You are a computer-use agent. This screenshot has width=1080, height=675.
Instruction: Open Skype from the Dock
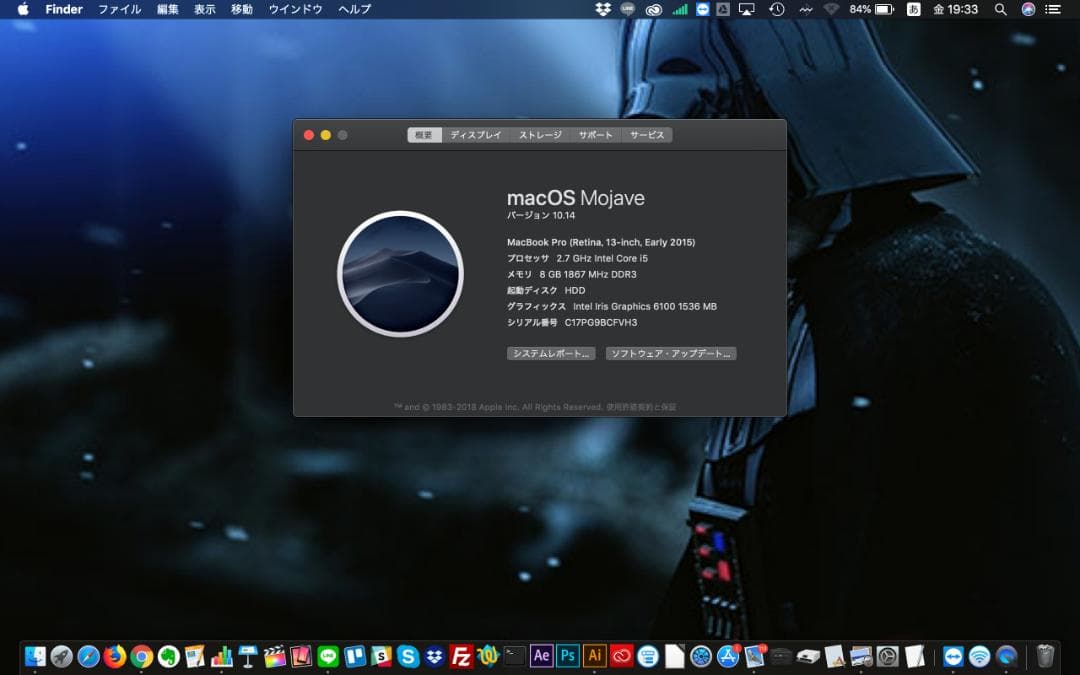tap(408, 657)
